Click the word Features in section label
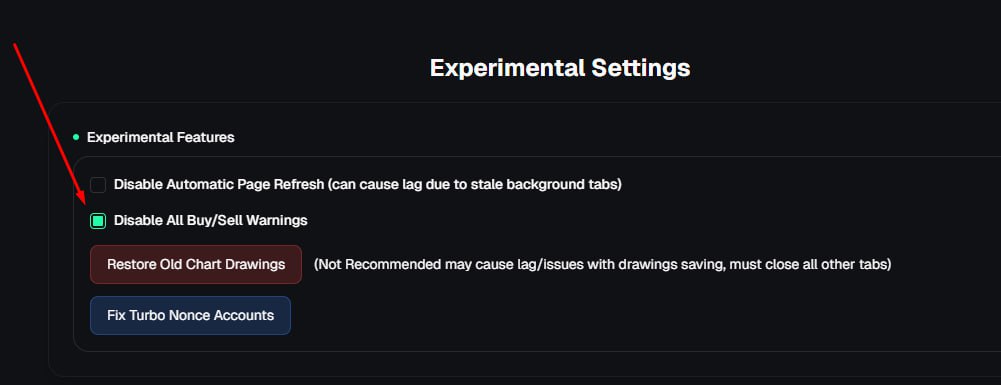 (x=207, y=137)
